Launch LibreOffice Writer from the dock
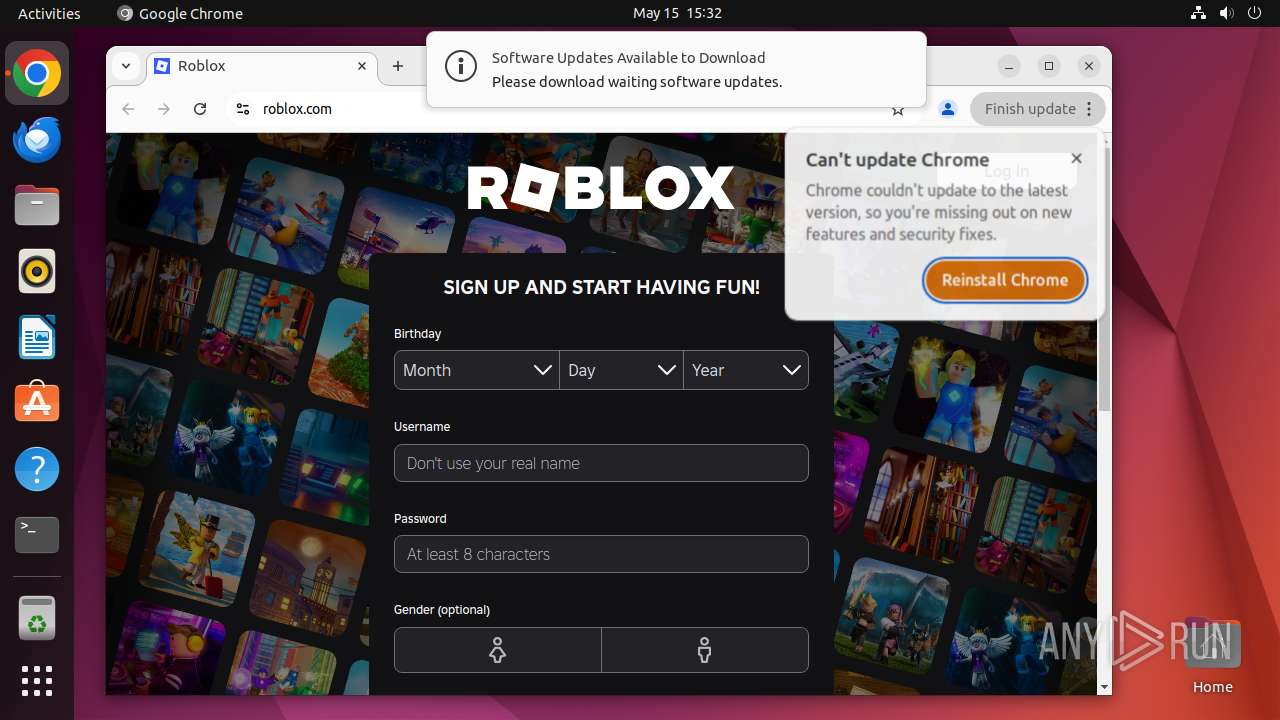1280x720 pixels. click(37, 337)
